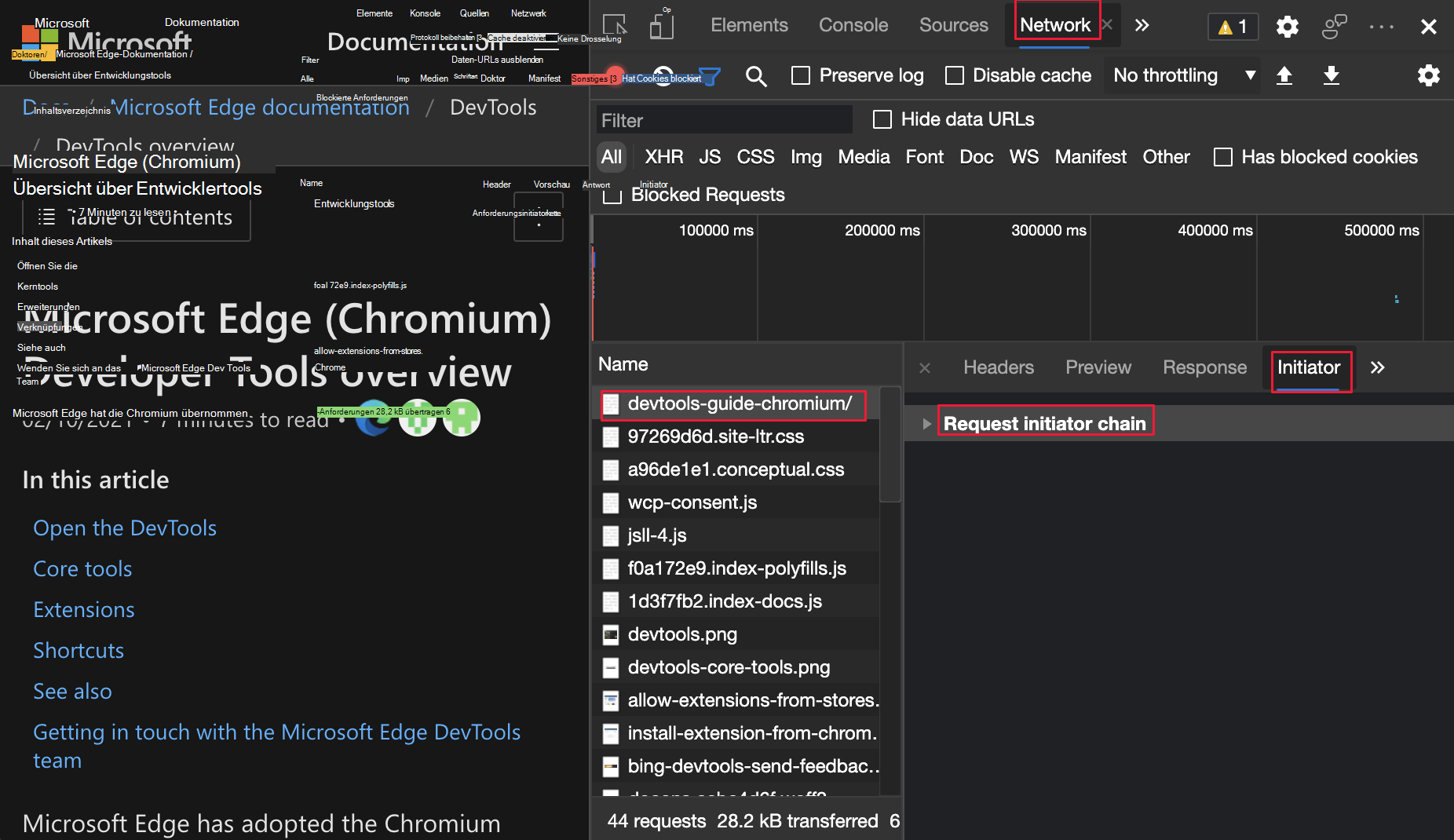
Task: Switch to the Console tab
Action: pos(853,25)
